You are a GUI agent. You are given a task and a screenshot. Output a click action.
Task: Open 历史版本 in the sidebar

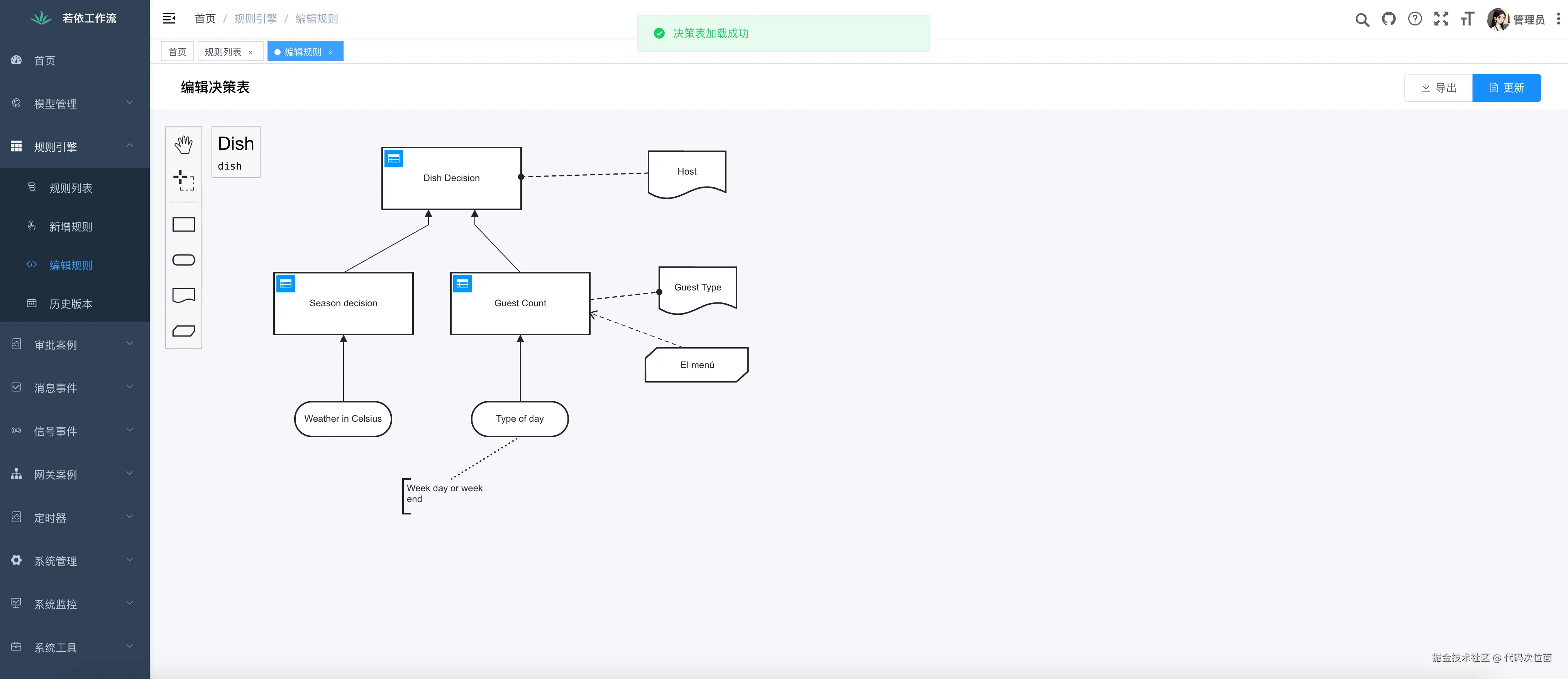71,304
